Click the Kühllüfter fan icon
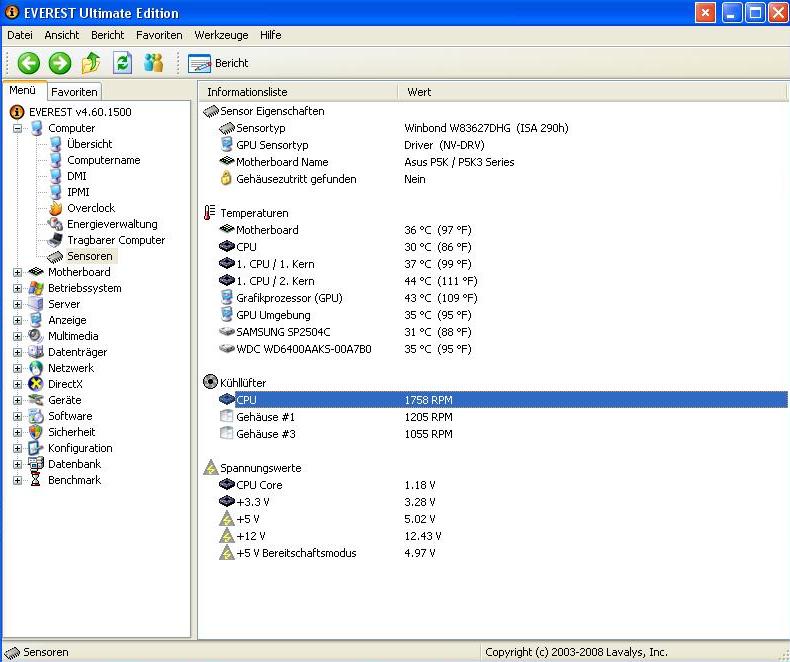 pos(210,382)
